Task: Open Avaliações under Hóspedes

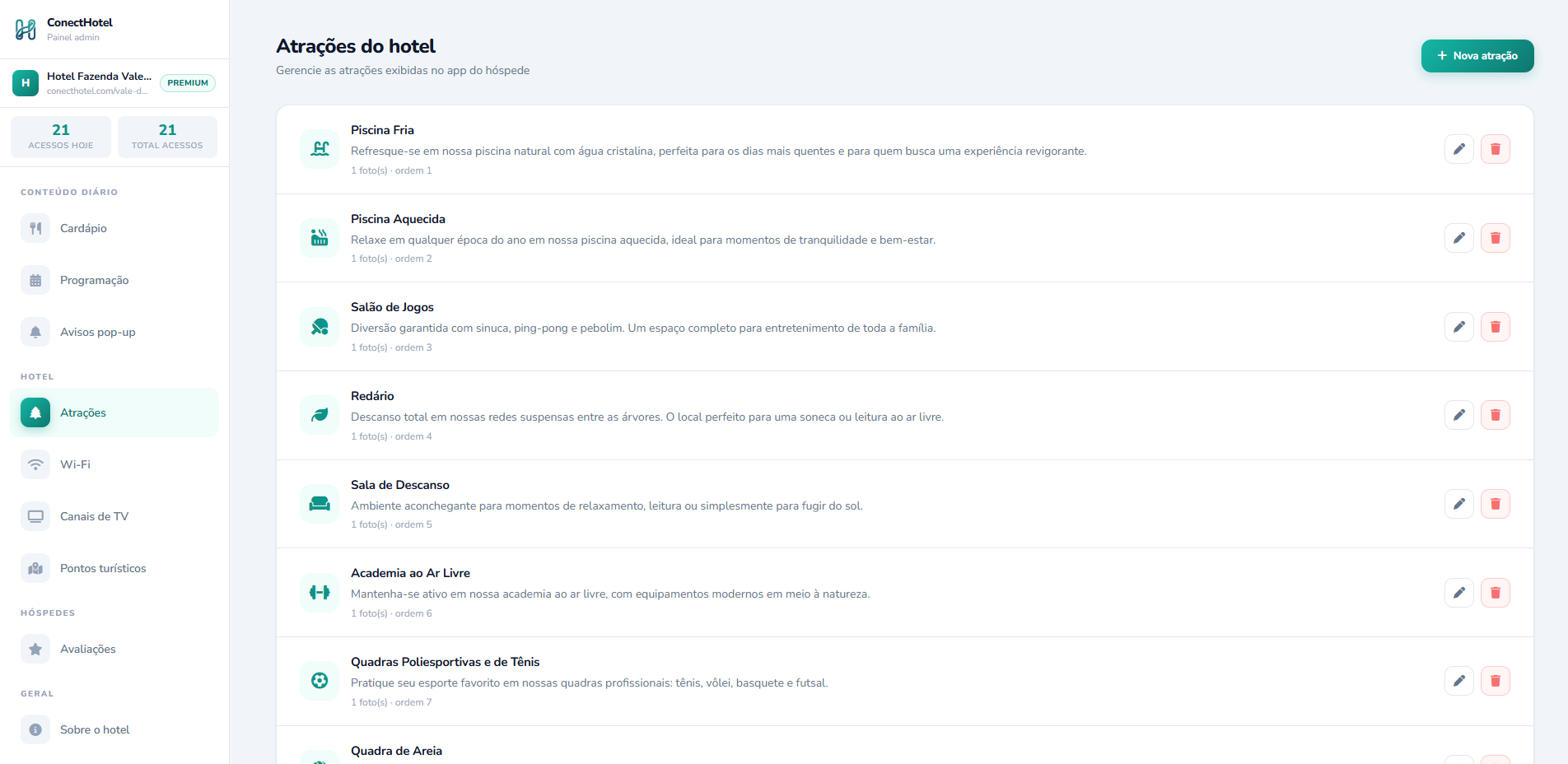Action: click(114, 649)
